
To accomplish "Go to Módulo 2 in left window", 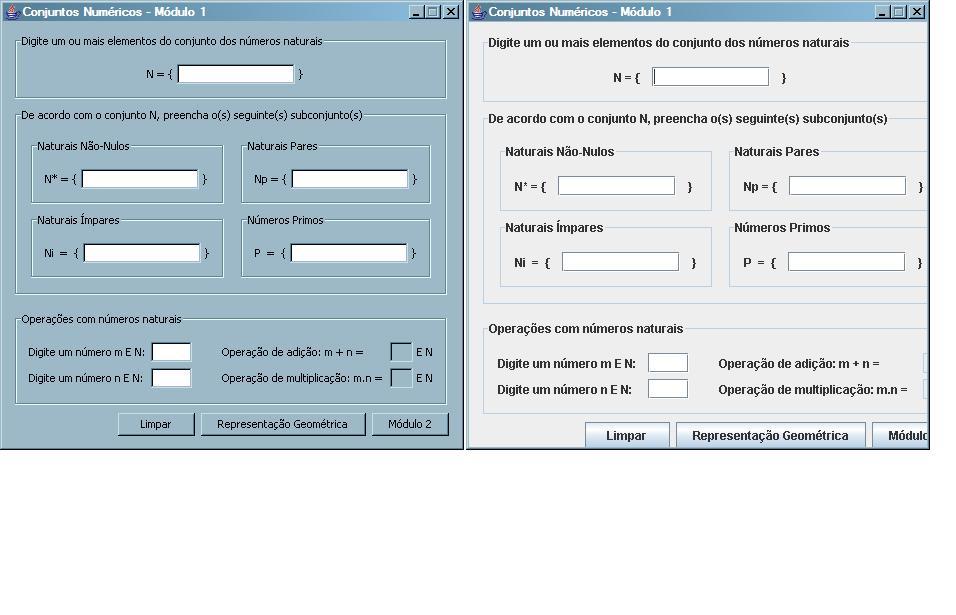I will click(x=410, y=424).
